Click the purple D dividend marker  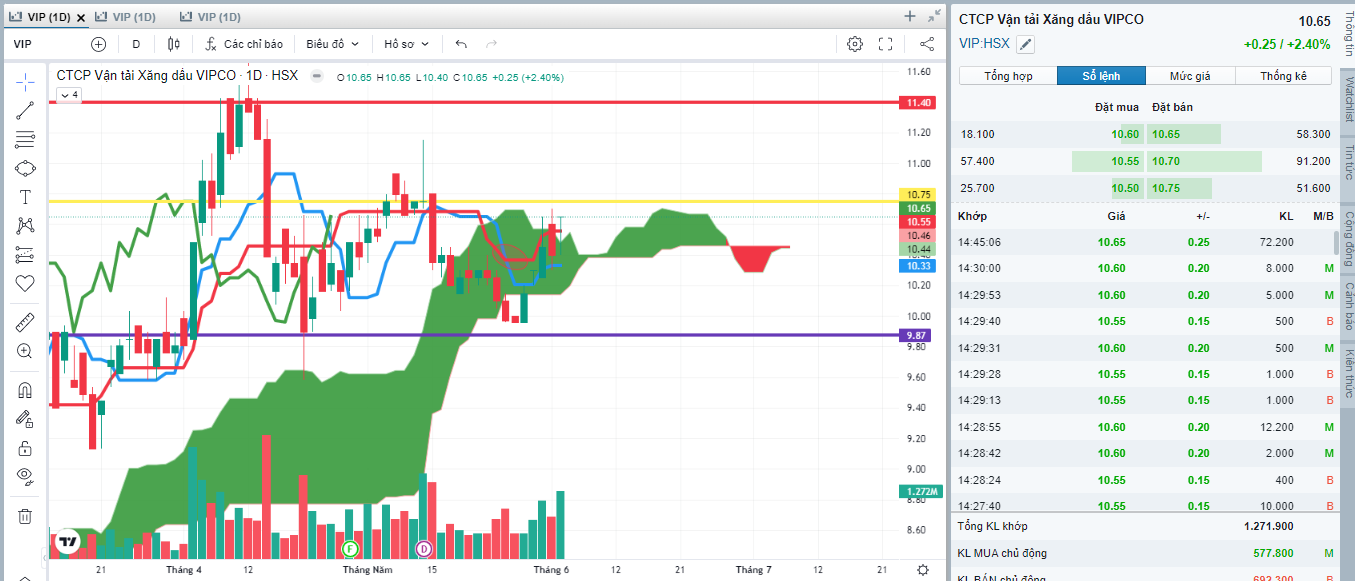pos(423,548)
